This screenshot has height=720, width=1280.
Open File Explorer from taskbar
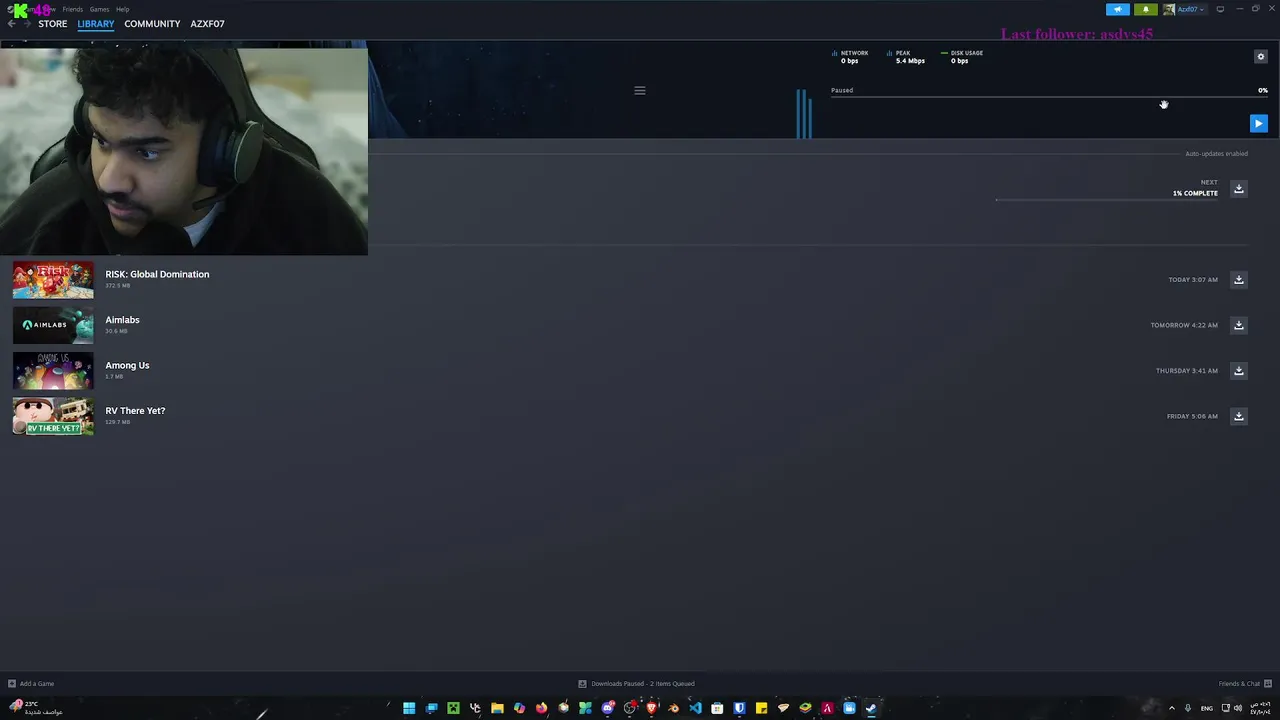tap(497, 708)
